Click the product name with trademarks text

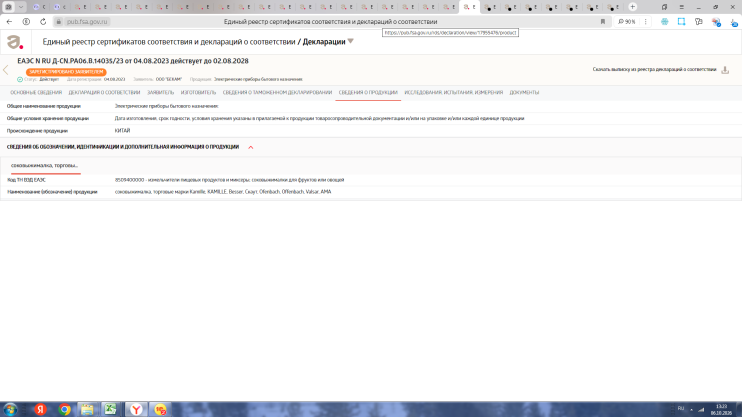(x=223, y=192)
